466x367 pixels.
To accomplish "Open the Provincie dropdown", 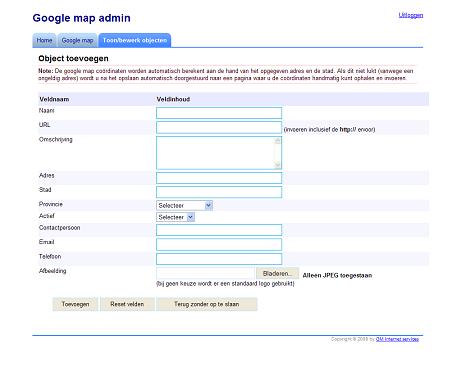I will (x=184, y=205).
